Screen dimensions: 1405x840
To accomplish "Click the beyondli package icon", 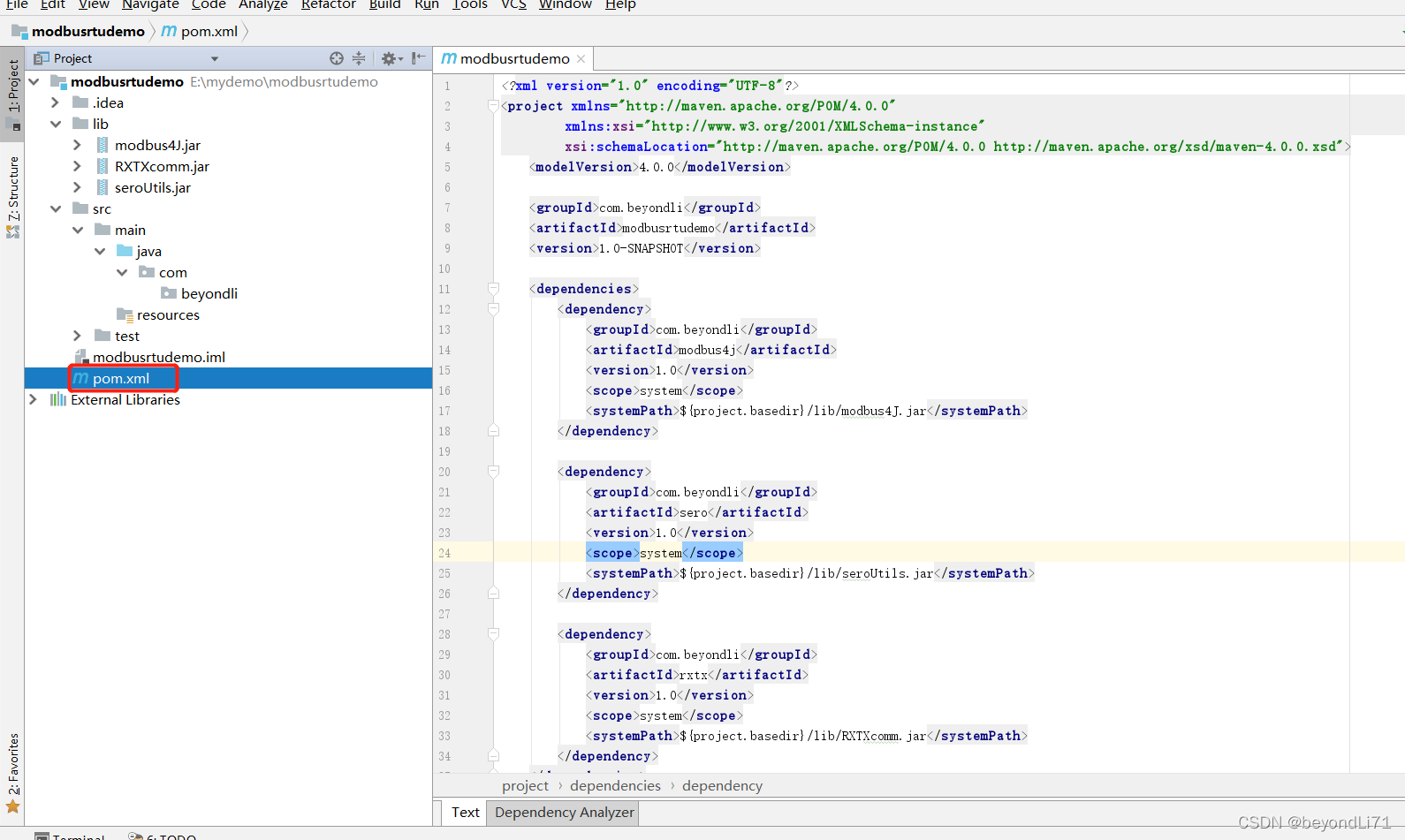I will [169, 293].
